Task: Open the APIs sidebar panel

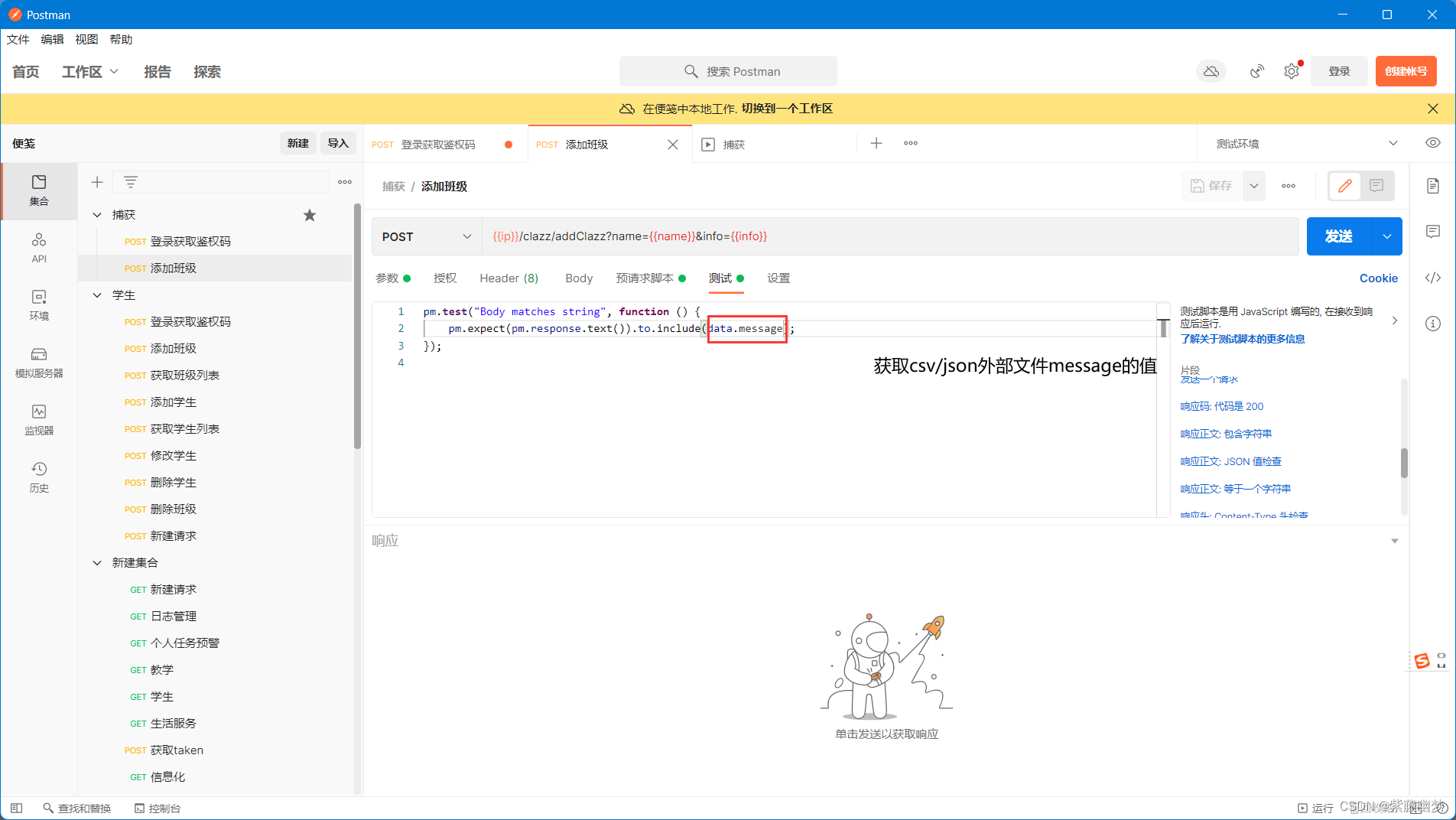Action: 39,248
